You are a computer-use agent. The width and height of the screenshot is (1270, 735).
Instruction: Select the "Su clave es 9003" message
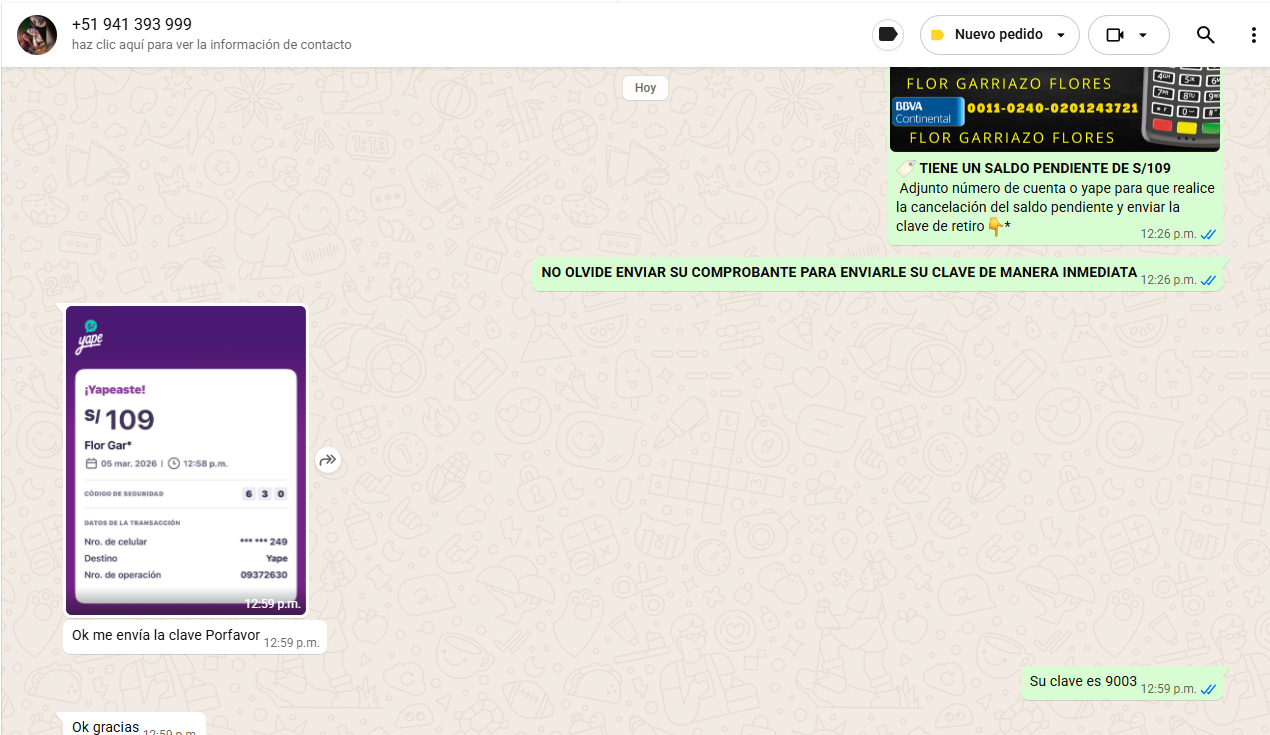[1083, 681]
